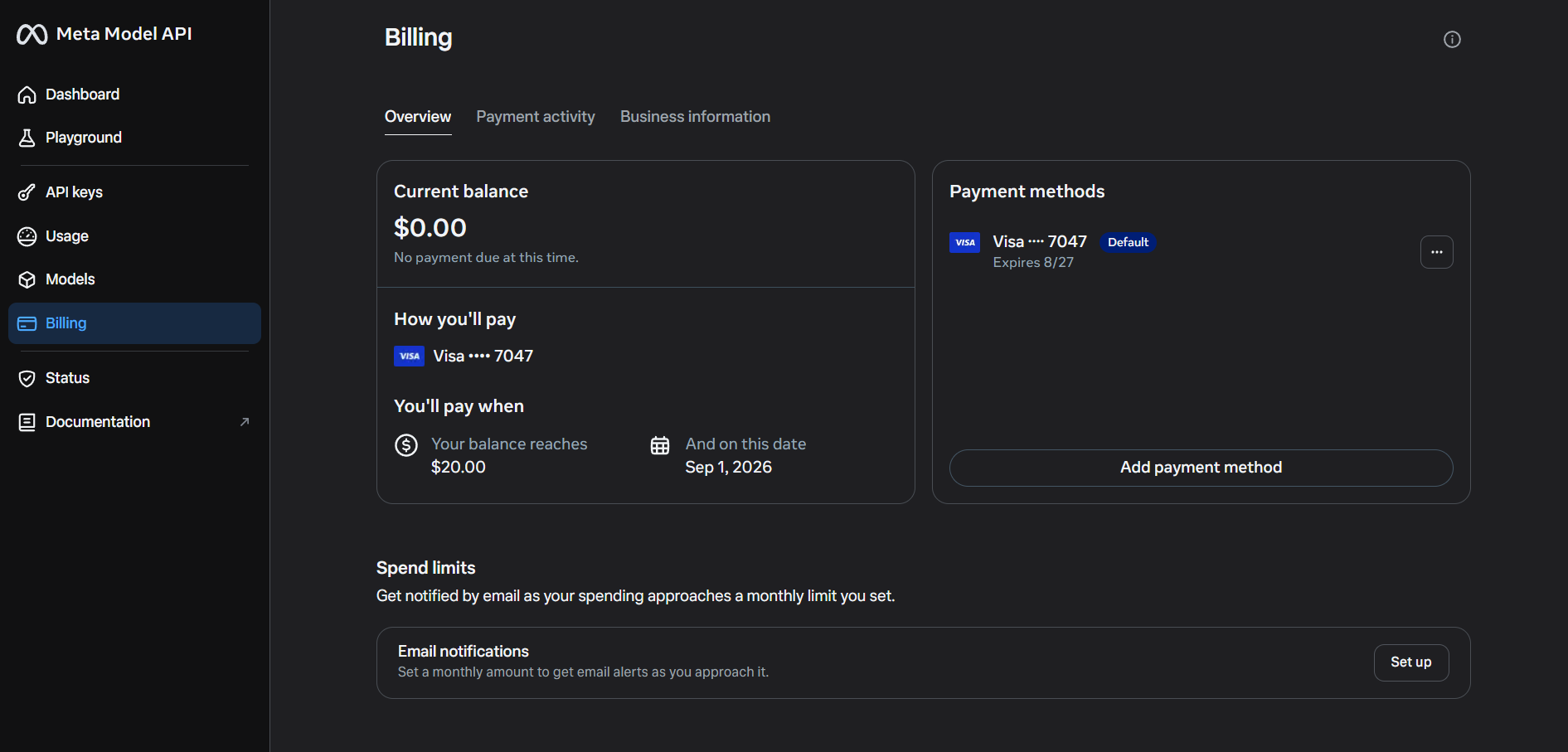Click the Payment methods heading

(1027, 192)
